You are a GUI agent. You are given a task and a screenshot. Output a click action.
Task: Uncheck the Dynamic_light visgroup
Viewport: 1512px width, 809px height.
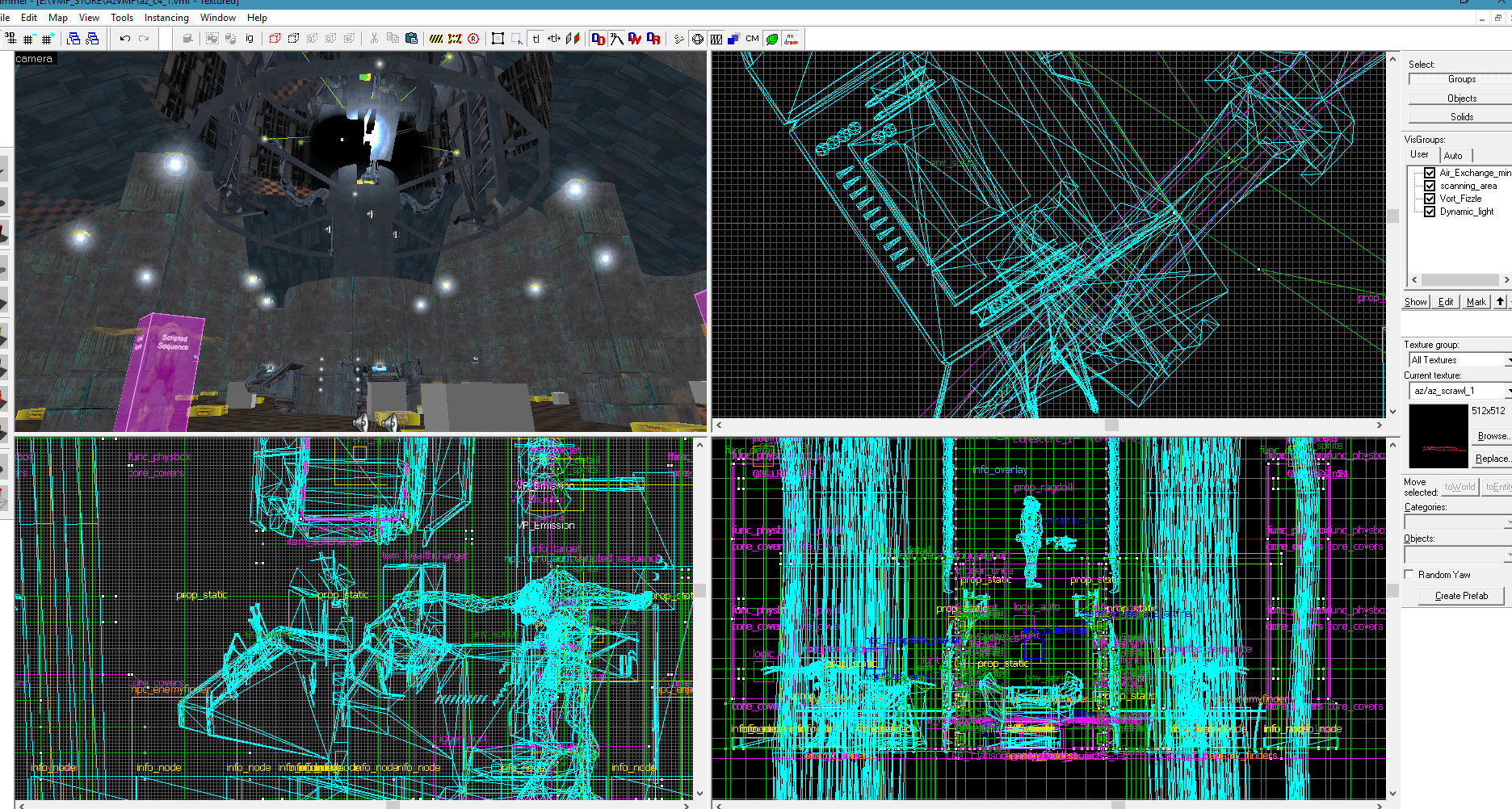1430,212
